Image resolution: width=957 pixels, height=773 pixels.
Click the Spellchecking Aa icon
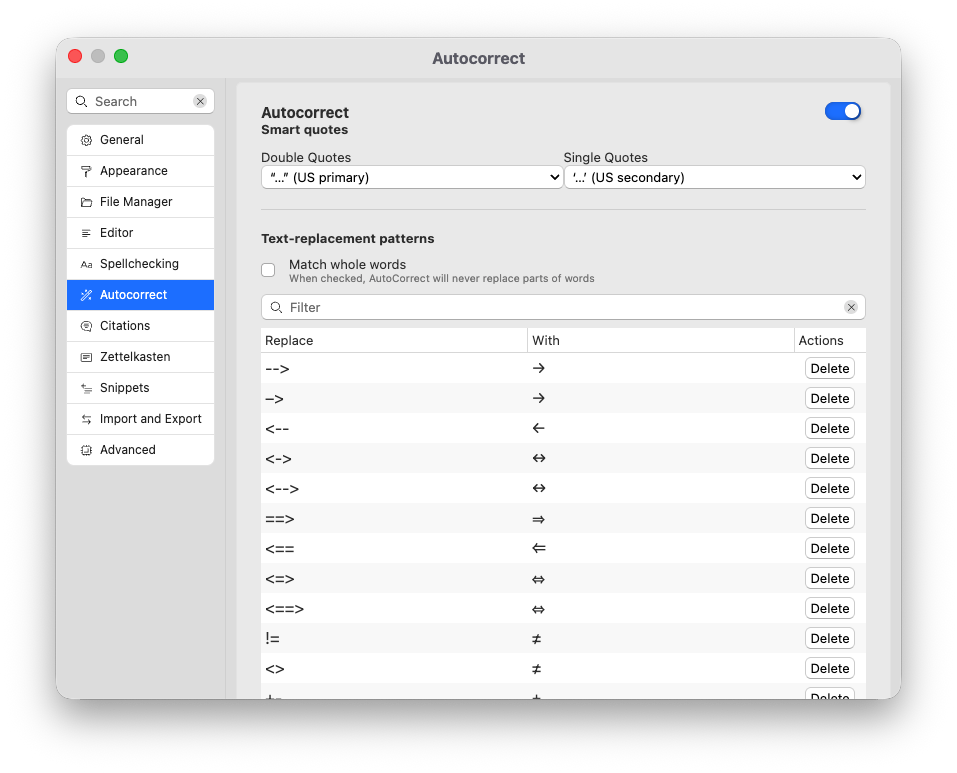pyautogui.click(x=86, y=265)
